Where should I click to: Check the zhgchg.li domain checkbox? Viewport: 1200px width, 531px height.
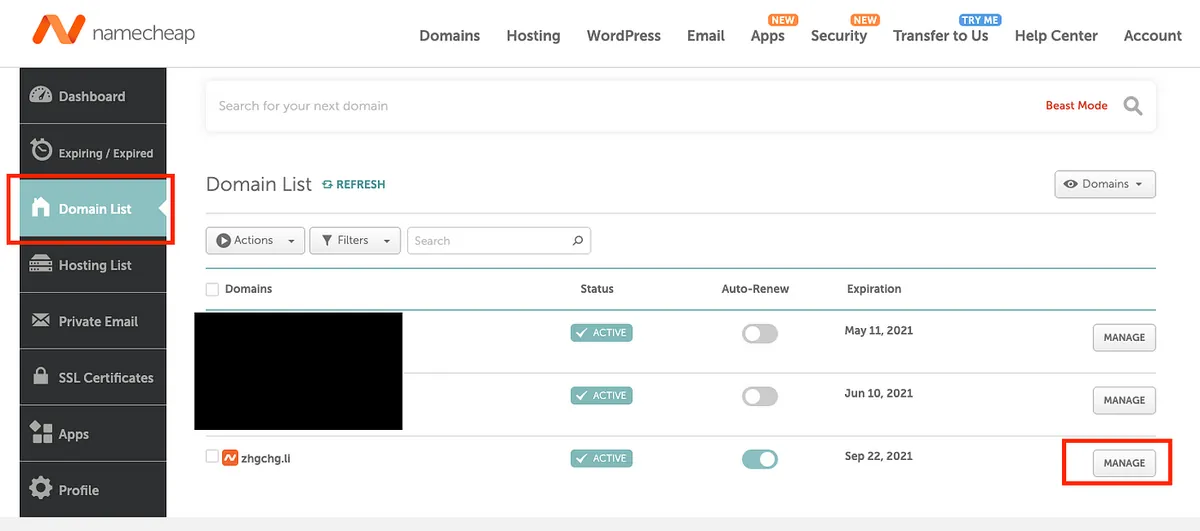point(212,457)
